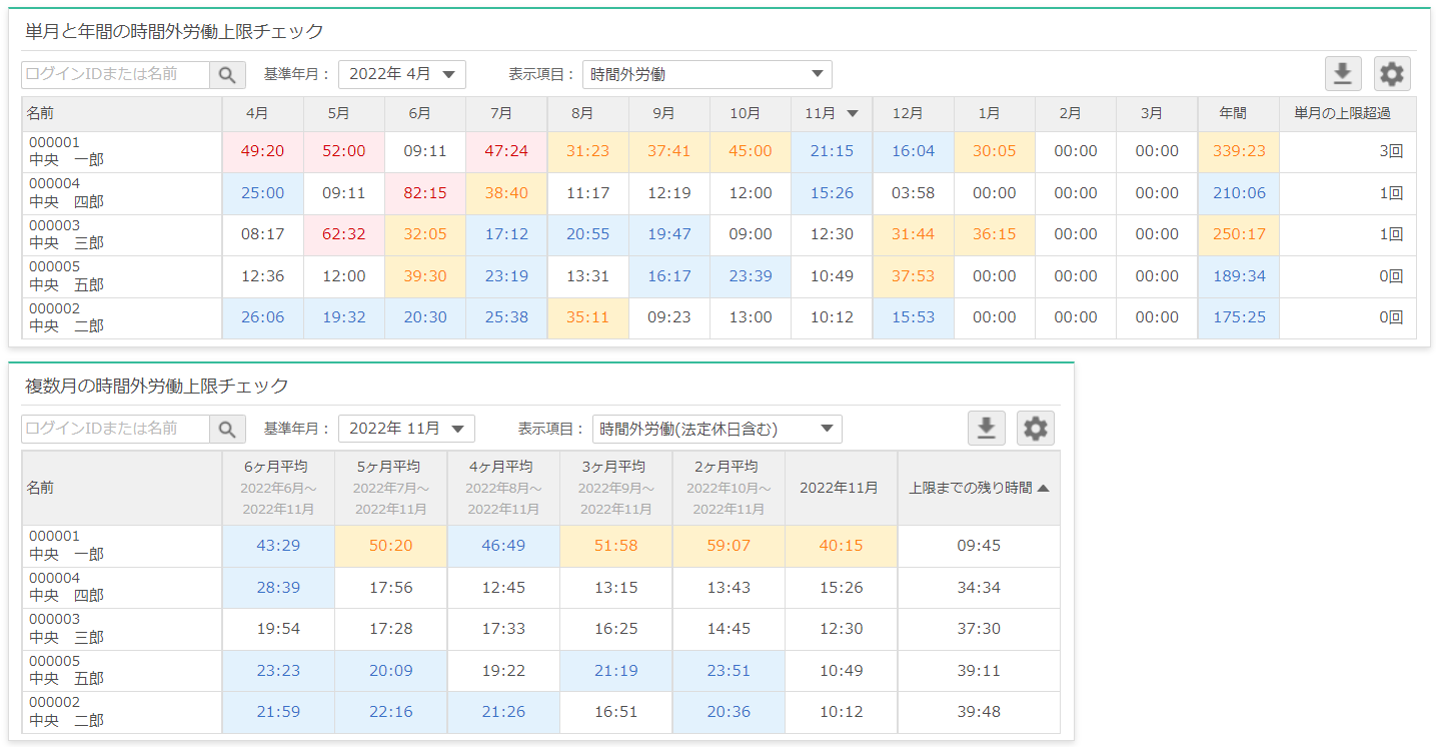Expand the 時間外労働(法定休日含む) dropdown
1436x747 pixels.
716,429
